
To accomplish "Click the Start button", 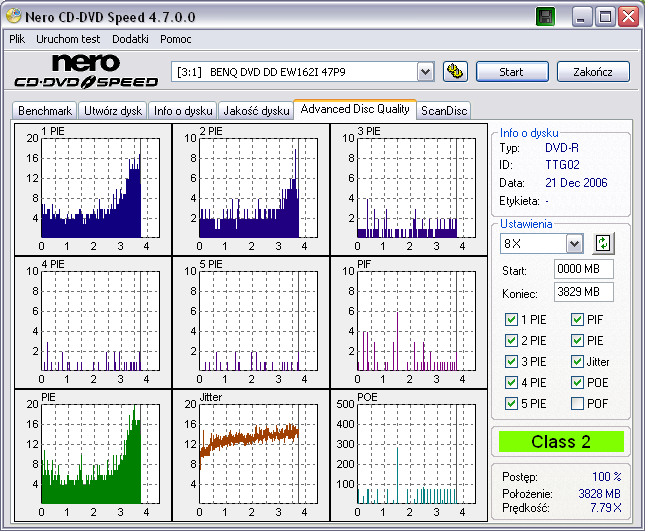I will [x=512, y=72].
